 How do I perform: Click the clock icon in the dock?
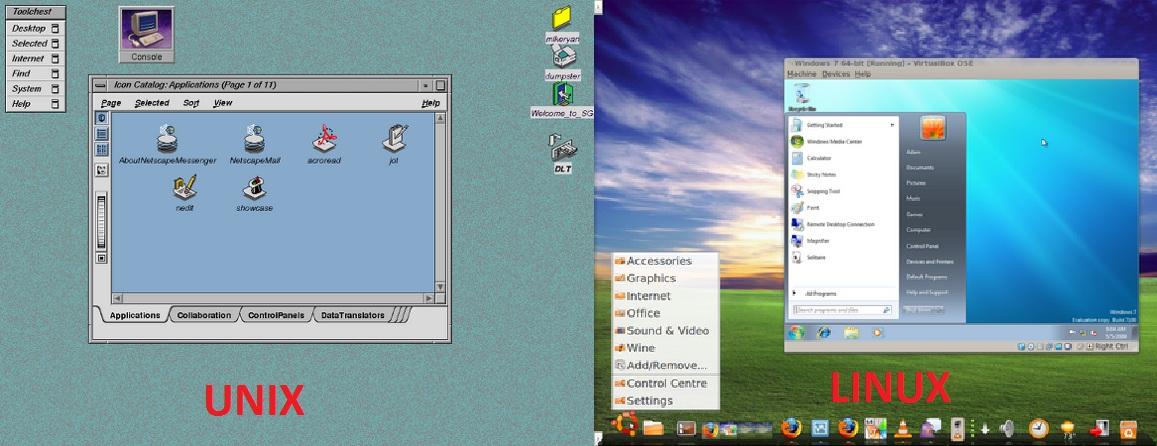pyautogui.click(x=1039, y=428)
